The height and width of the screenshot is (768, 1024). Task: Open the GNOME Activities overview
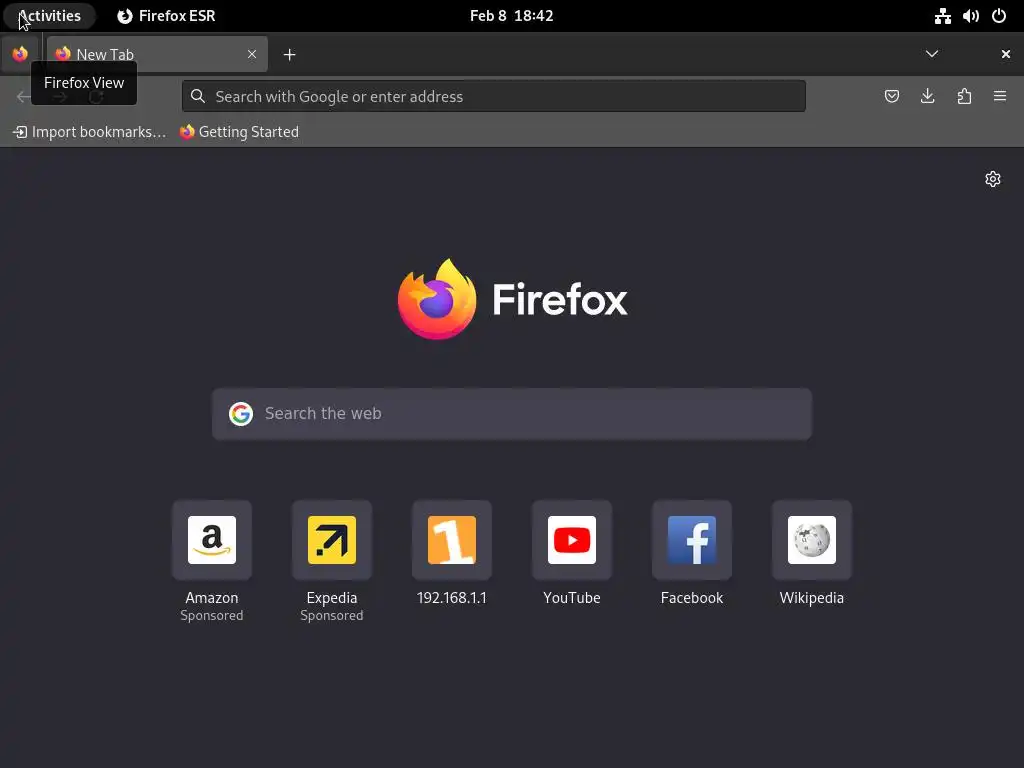50,16
